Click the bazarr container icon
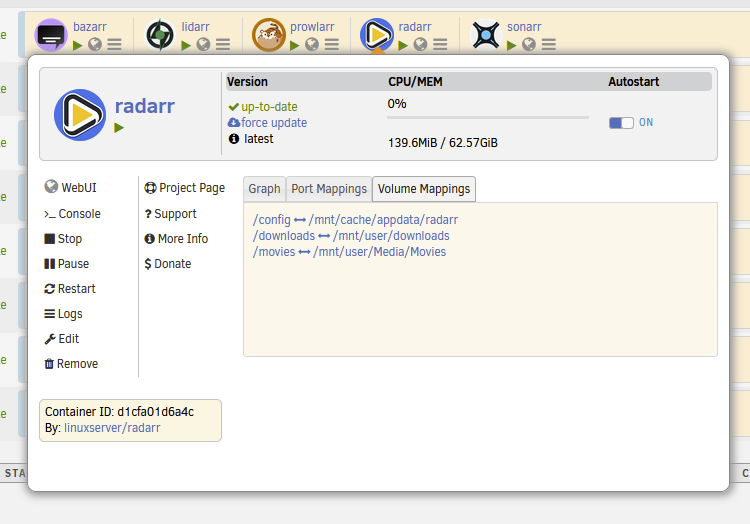This screenshot has width=750, height=524. [51, 34]
